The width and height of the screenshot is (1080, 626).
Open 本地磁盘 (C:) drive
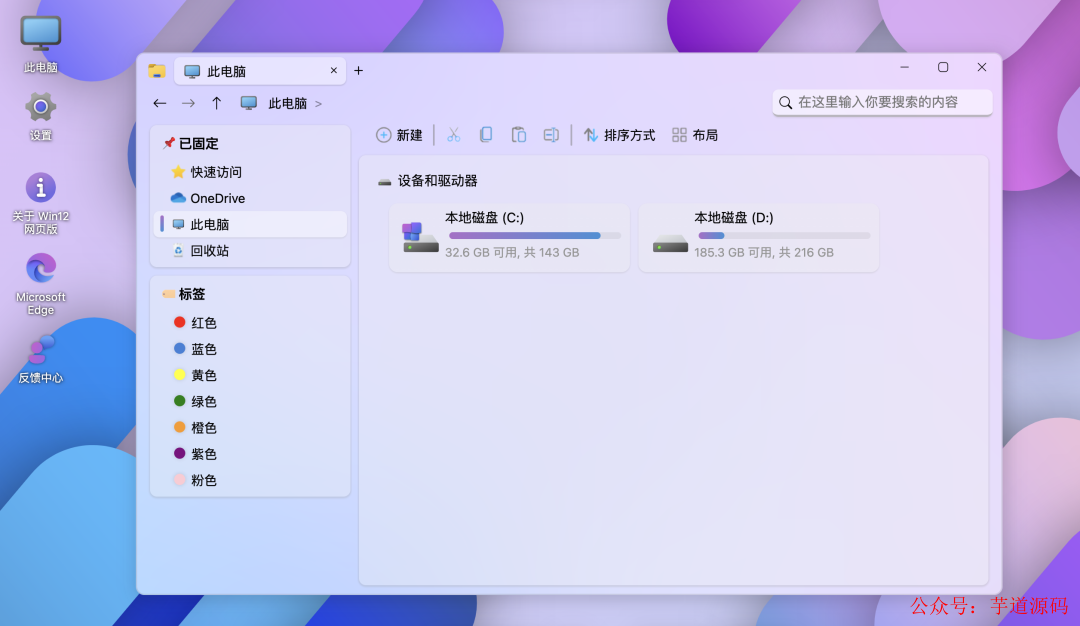pyautogui.click(x=509, y=237)
